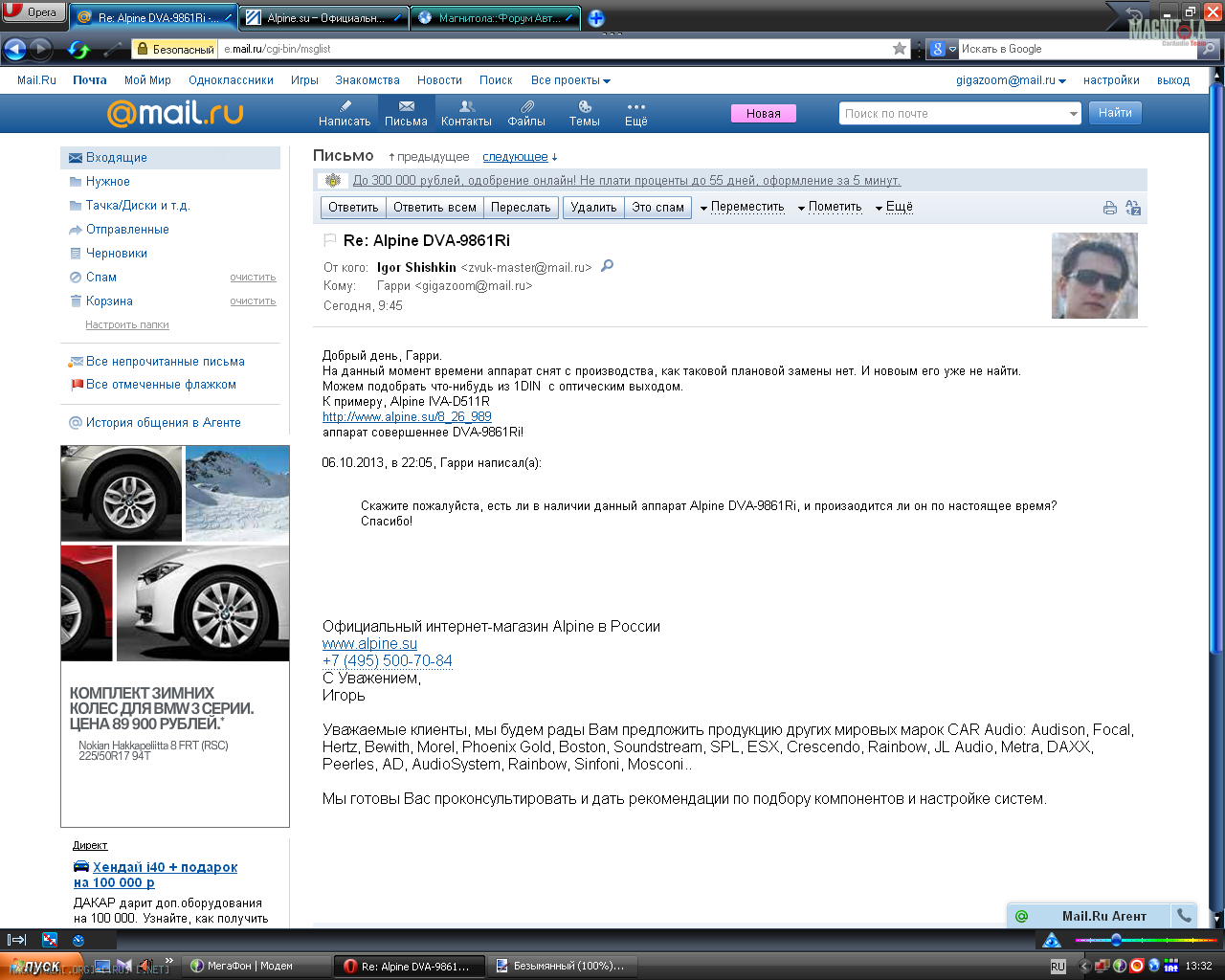1225x980 pixels.
Task: Click the pink Новая button
Action: [764, 113]
